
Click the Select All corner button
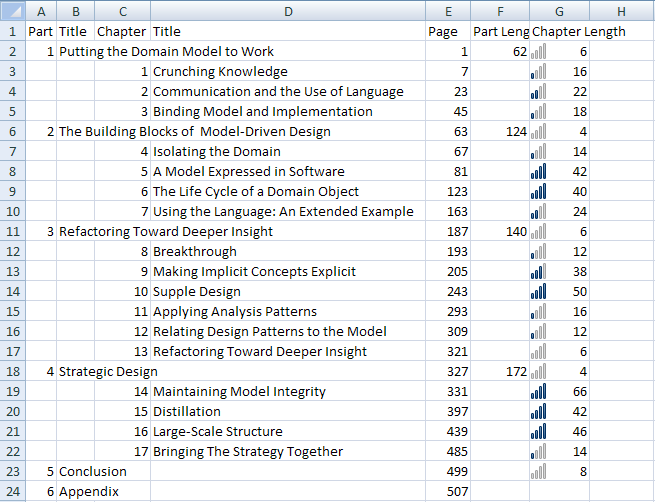tap(13, 11)
